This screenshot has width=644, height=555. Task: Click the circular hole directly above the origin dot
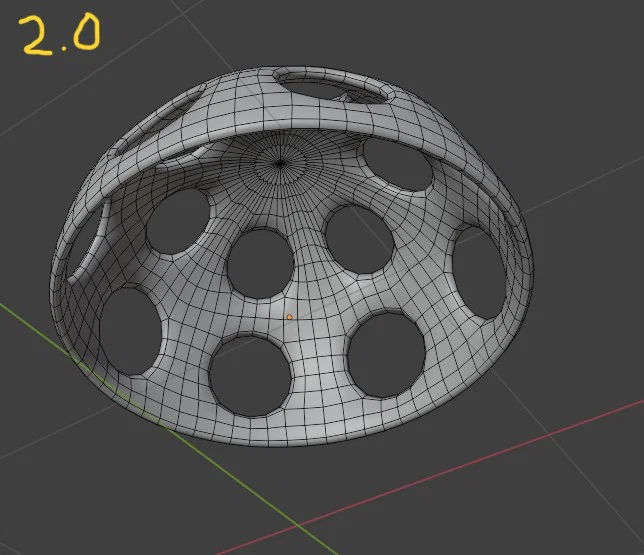click(260, 264)
